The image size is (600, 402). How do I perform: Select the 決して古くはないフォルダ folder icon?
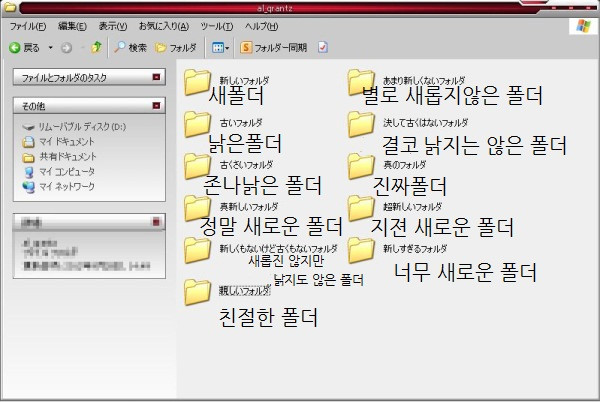coord(361,124)
